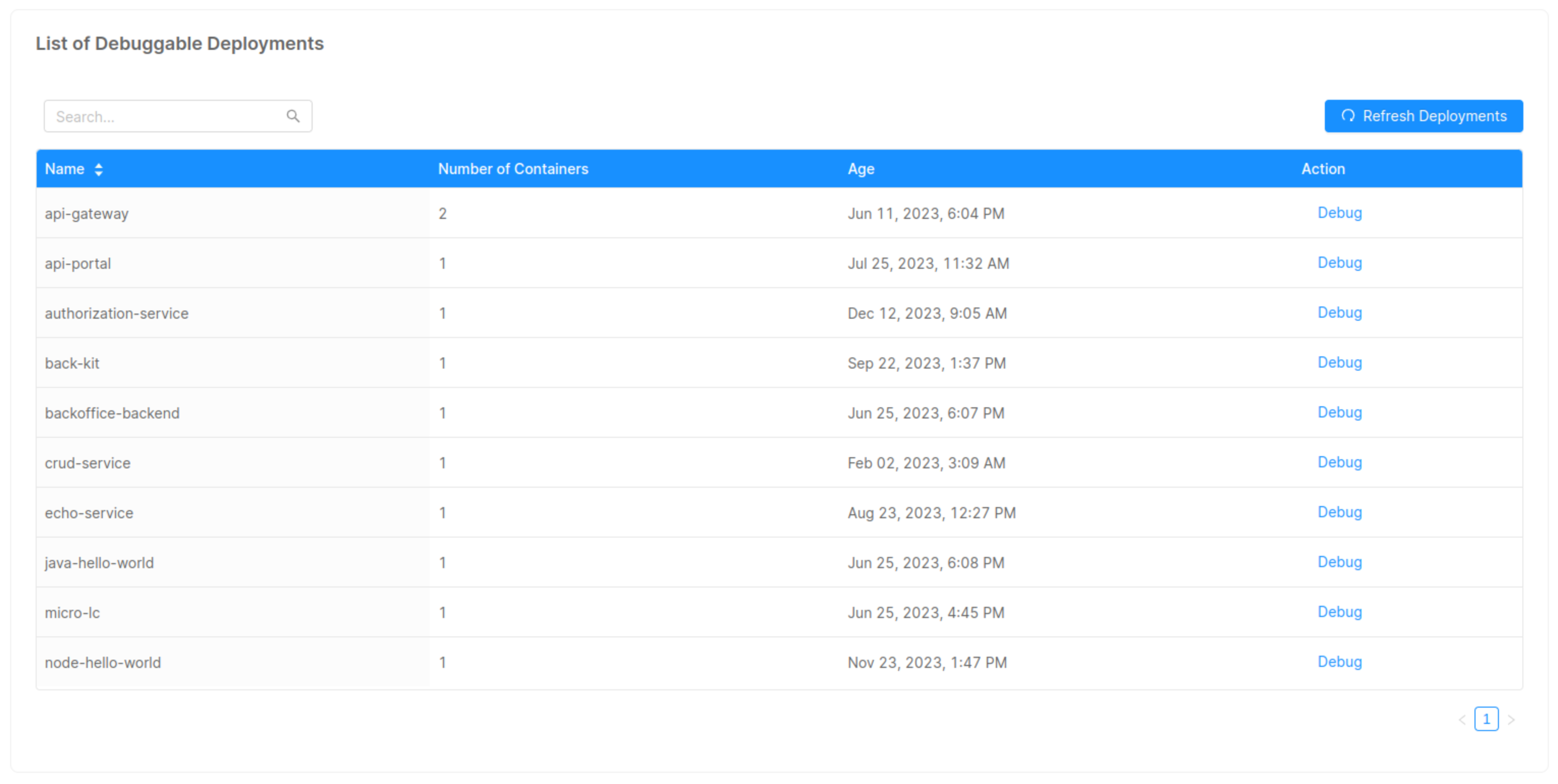
Task: Debug the crud-service deployment
Action: pos(1340,462)
